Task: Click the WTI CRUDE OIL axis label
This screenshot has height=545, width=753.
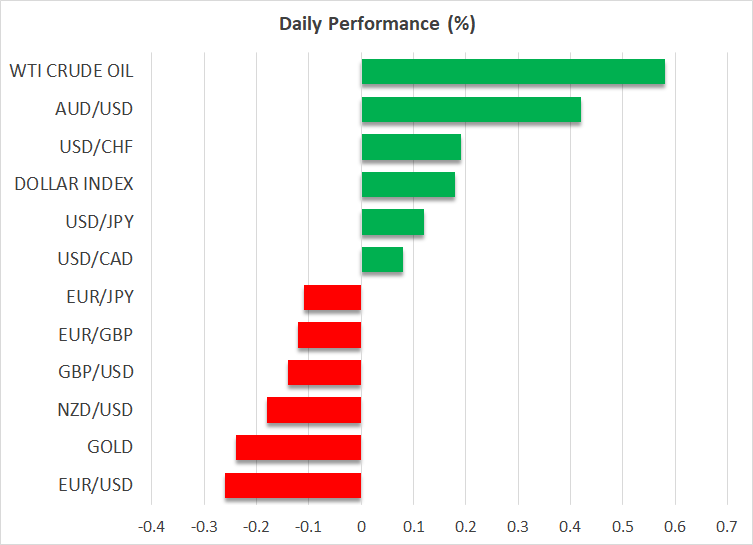Action: (x=71, y=71)
